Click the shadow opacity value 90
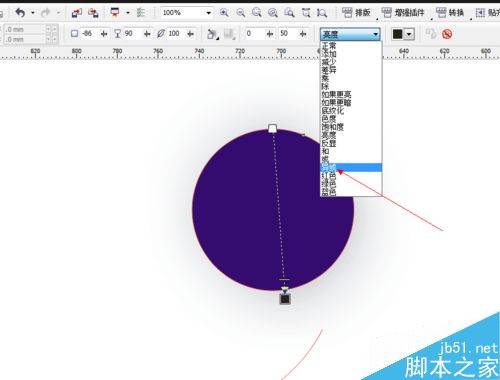Viewport: 500px width, 380px height. tap(132, 33)
